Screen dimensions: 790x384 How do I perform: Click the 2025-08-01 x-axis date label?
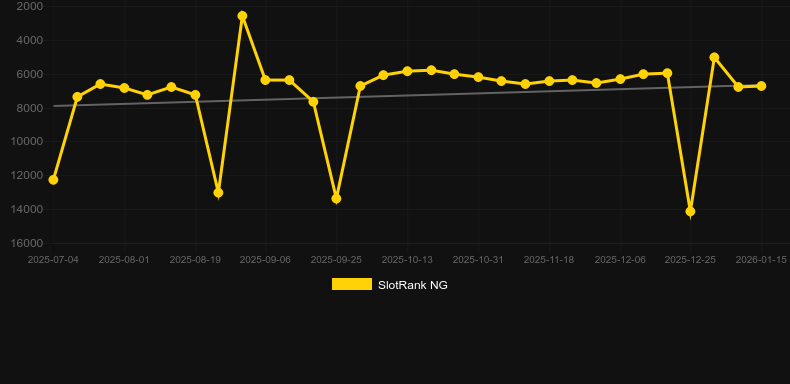click(124, 260)
